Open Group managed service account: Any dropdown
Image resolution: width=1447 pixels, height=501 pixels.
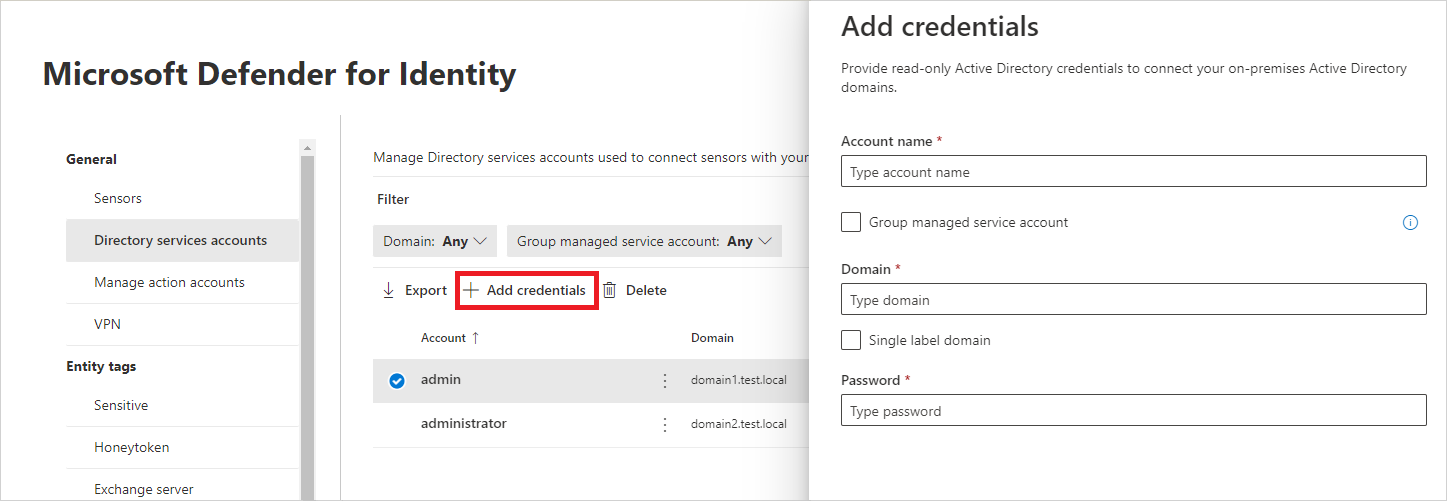(645, 241)
